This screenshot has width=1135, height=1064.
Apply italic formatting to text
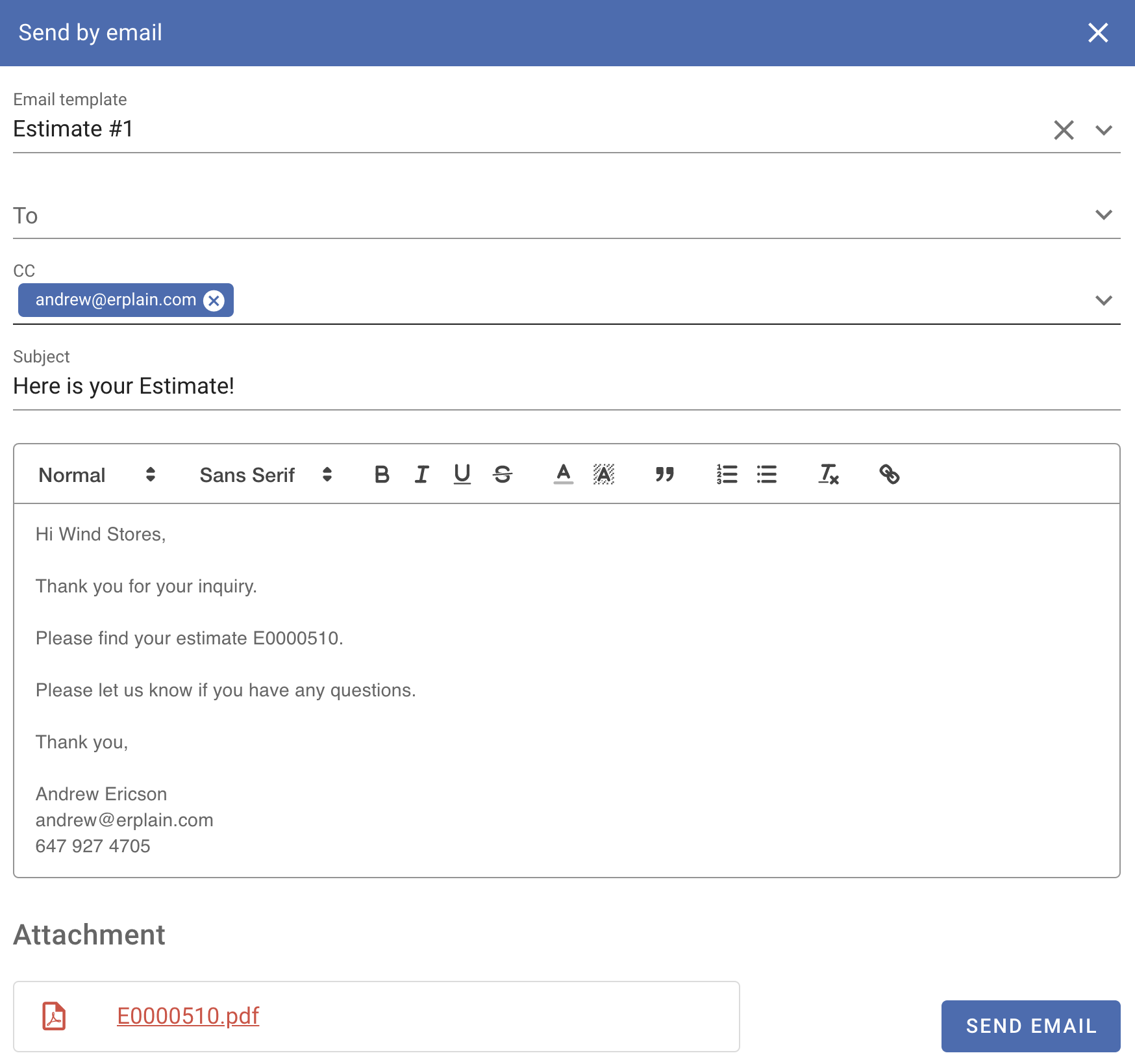tap(422, 475)
